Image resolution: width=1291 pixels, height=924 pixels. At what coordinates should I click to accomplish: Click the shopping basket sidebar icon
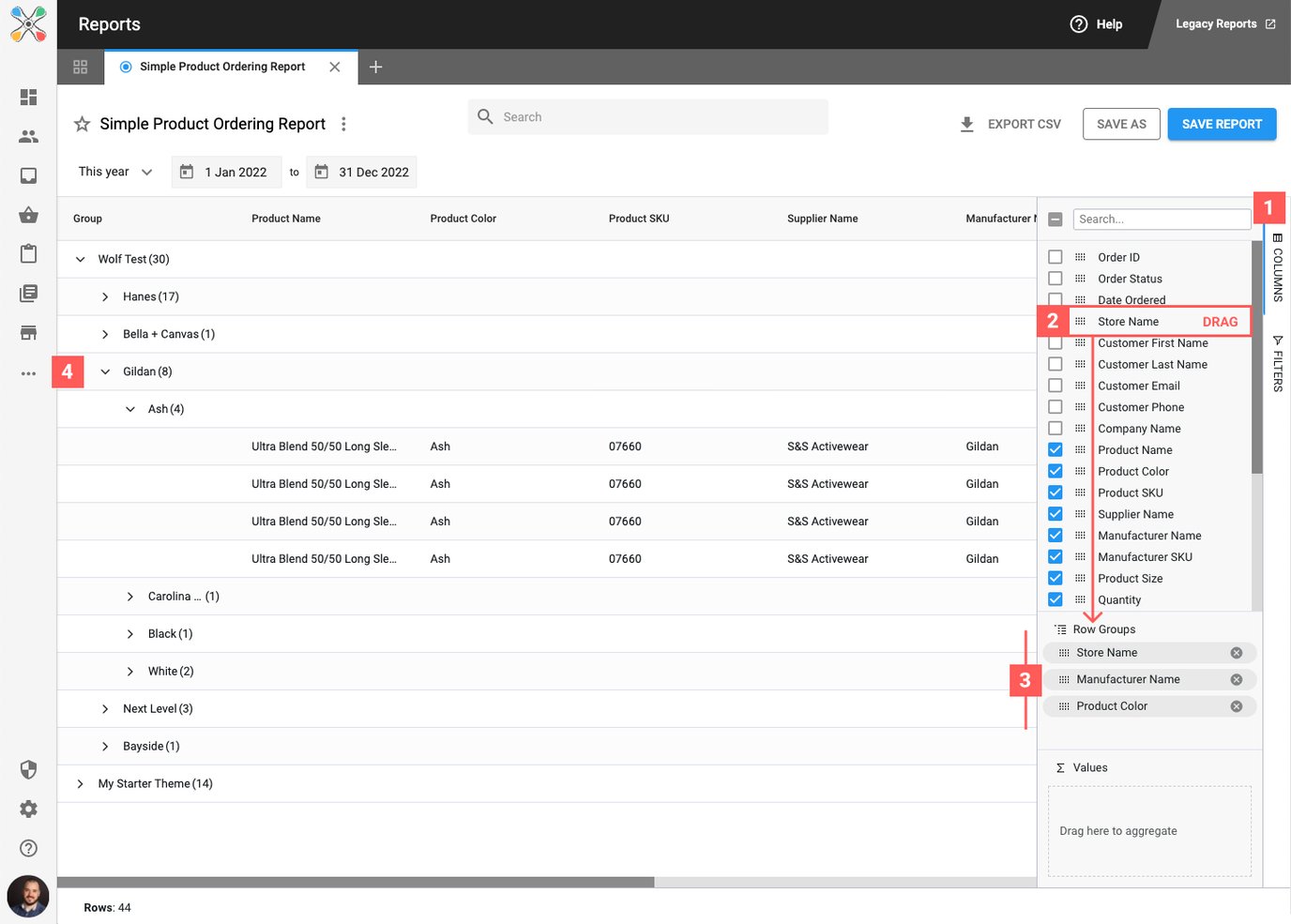[x=28, y=215]
